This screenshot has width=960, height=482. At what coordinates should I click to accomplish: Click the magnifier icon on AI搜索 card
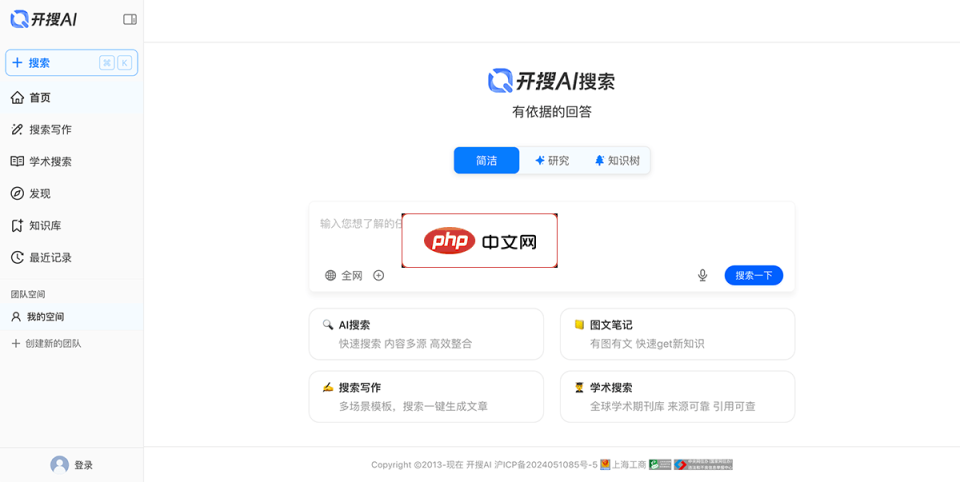[328, 325]
